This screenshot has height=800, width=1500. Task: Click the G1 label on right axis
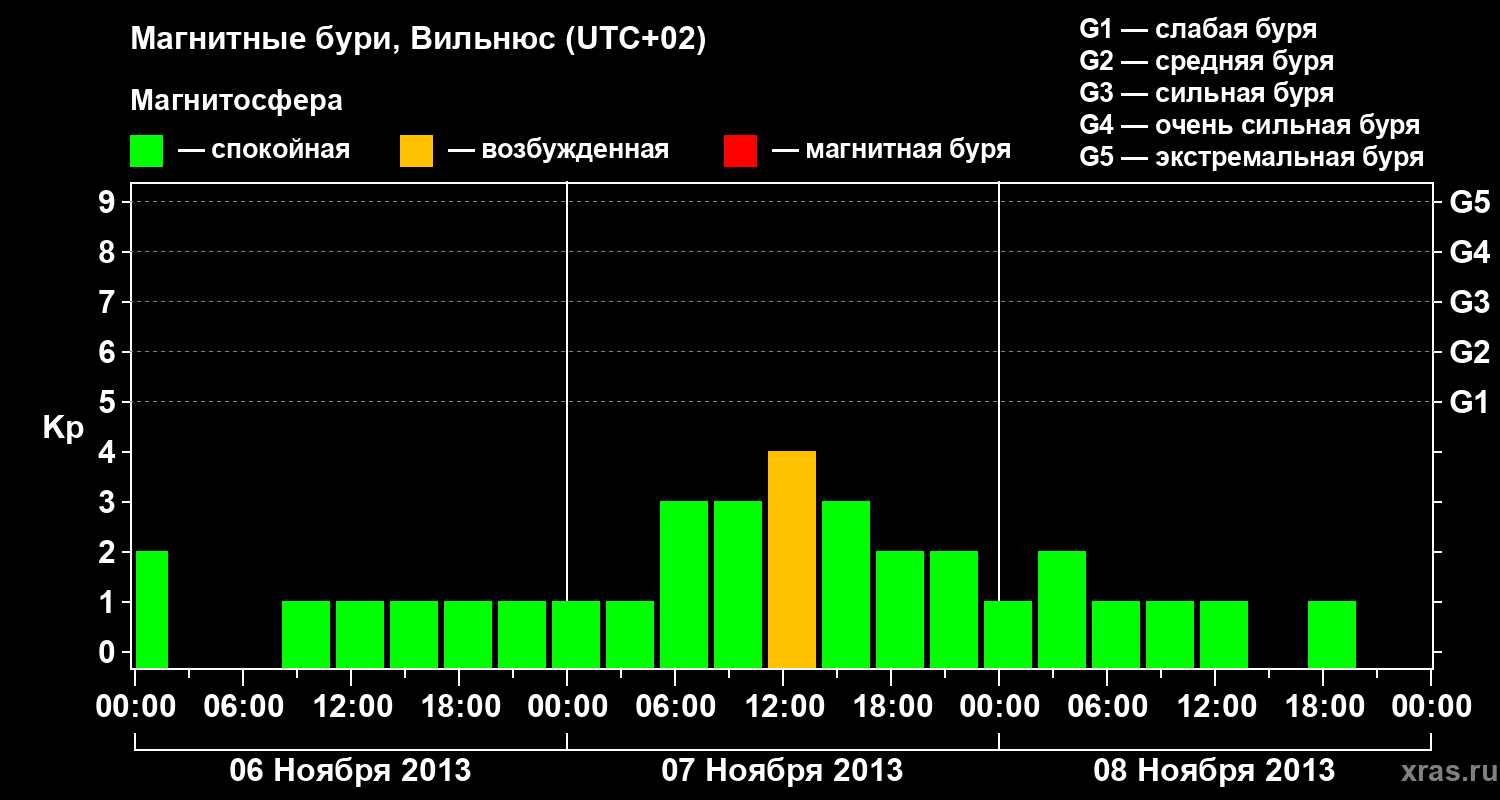click(1469, 402)
